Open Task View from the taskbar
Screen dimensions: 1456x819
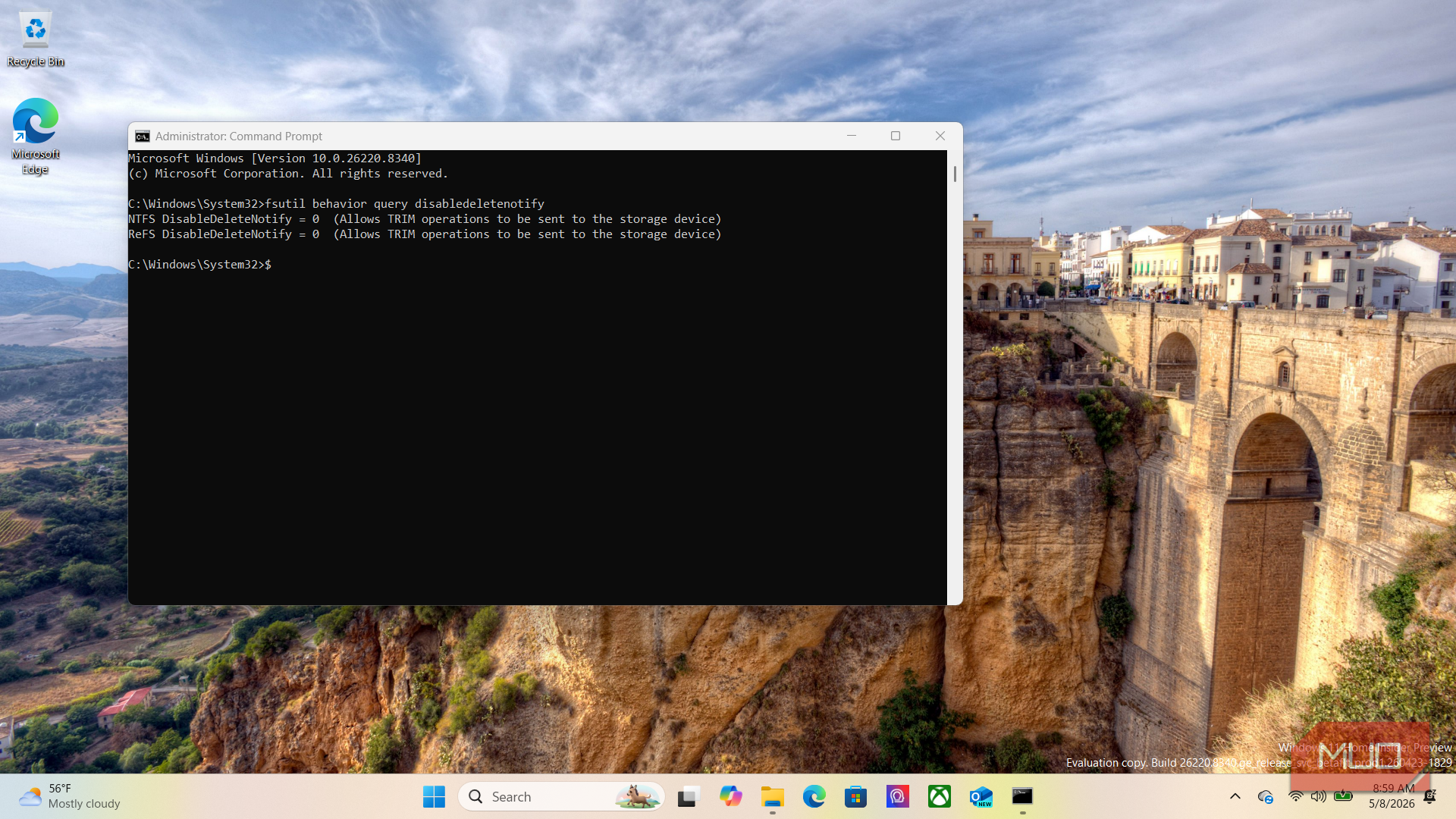coord(688,796)
